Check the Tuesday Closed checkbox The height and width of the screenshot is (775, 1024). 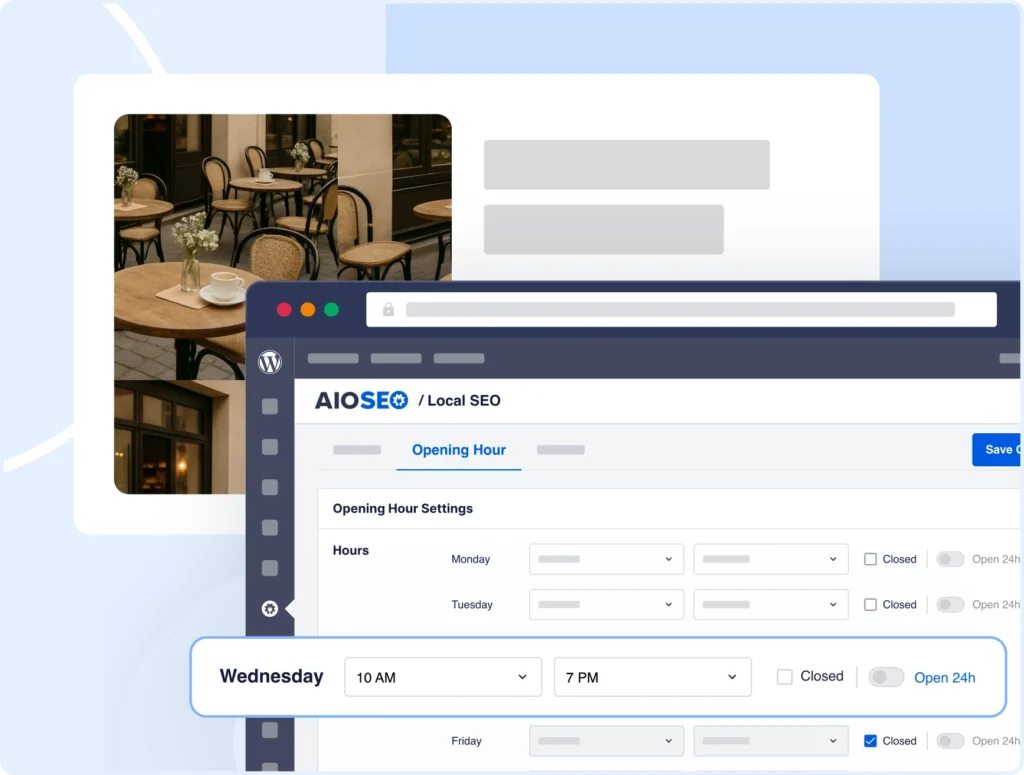(870, 605)
